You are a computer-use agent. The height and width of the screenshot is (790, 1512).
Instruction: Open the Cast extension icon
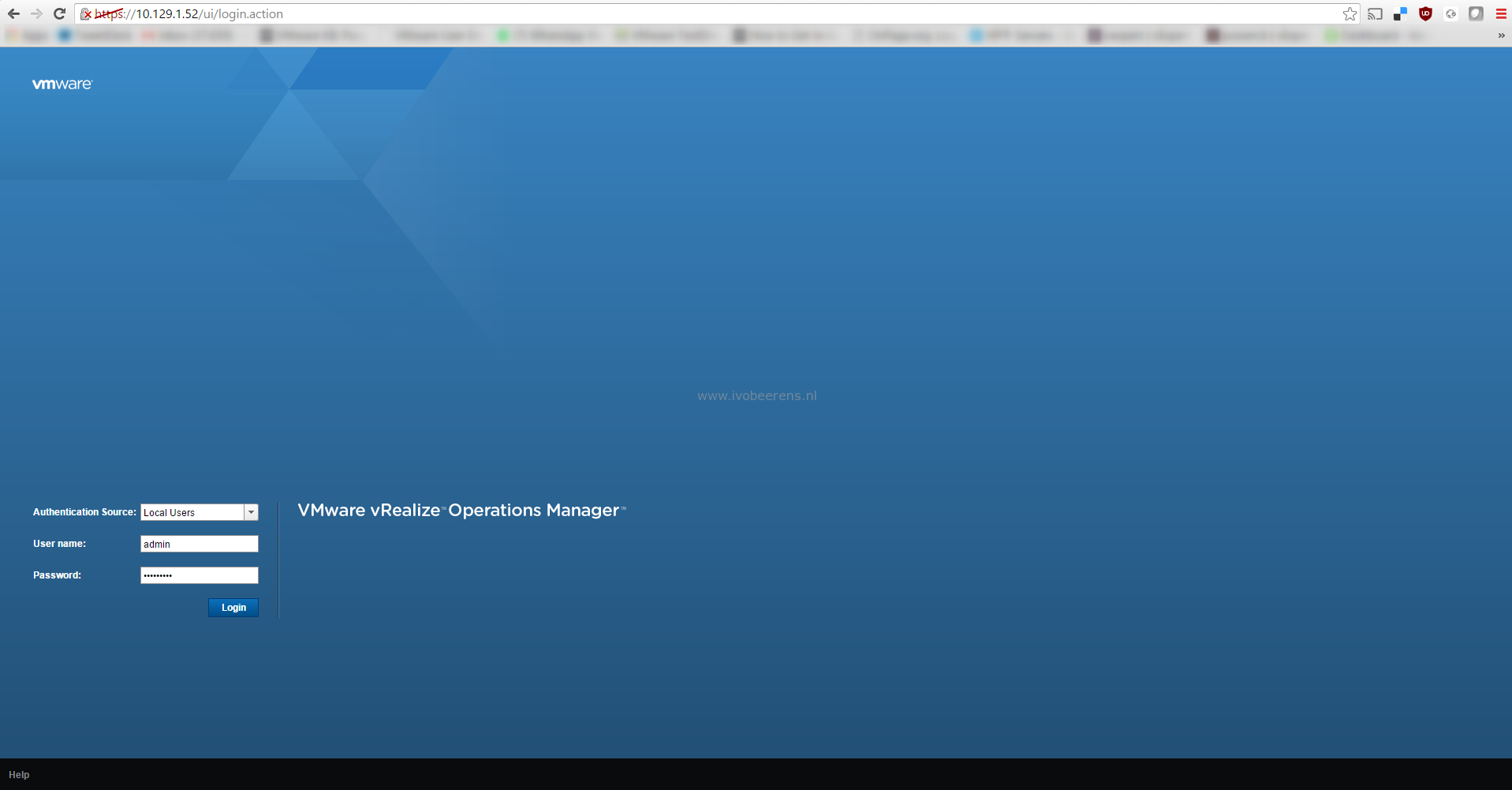coord(1375,13)
